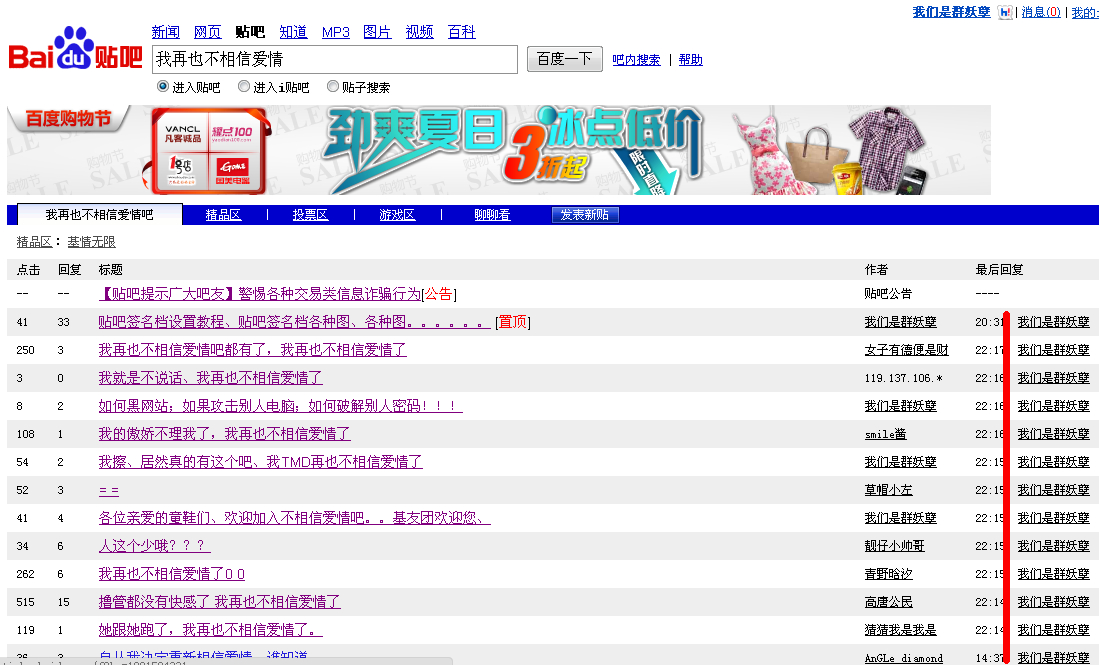1099x665 pixels.
Task: Click the 百度购物节 banner advertisement
Action: (x=499, y=150)
